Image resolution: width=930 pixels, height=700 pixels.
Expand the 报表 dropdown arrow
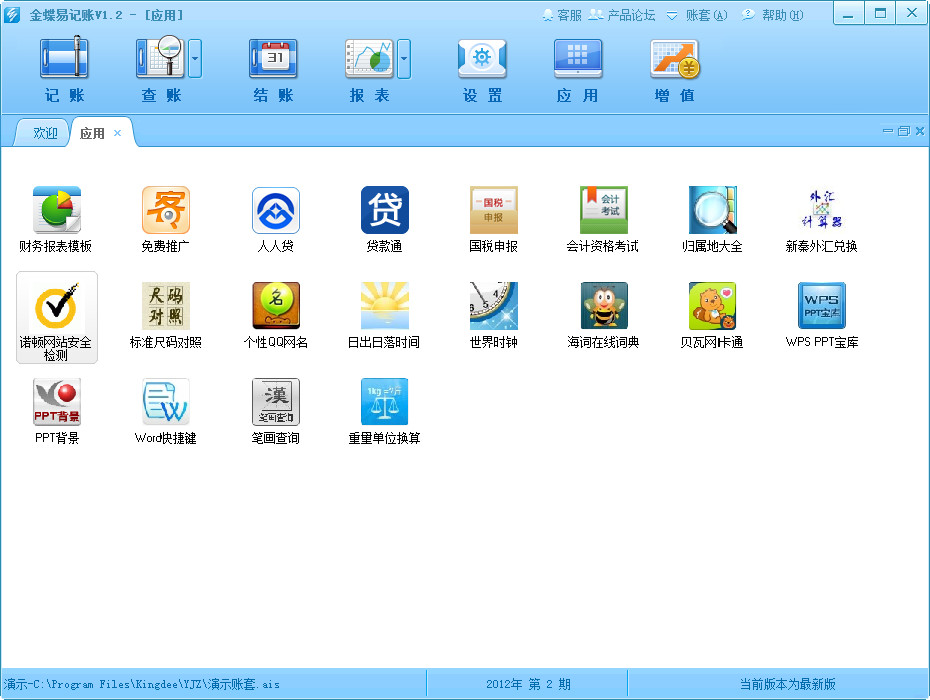(x=404, y=59)
